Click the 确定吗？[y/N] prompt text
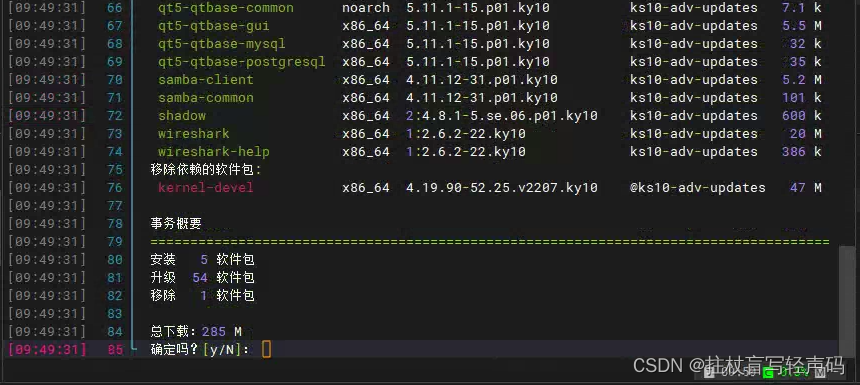Viewport: 860px width, 385px height. [x=200, y=349]
